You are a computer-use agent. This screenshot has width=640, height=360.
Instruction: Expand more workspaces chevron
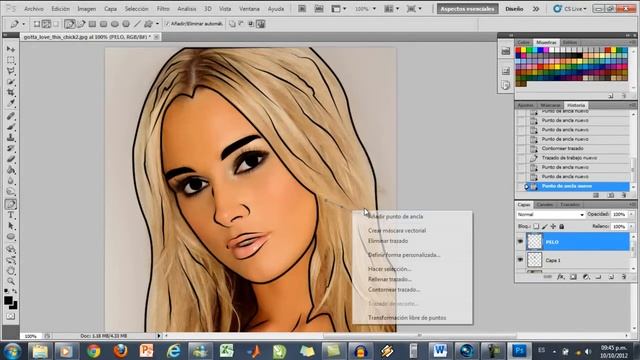tap(536, 9)
